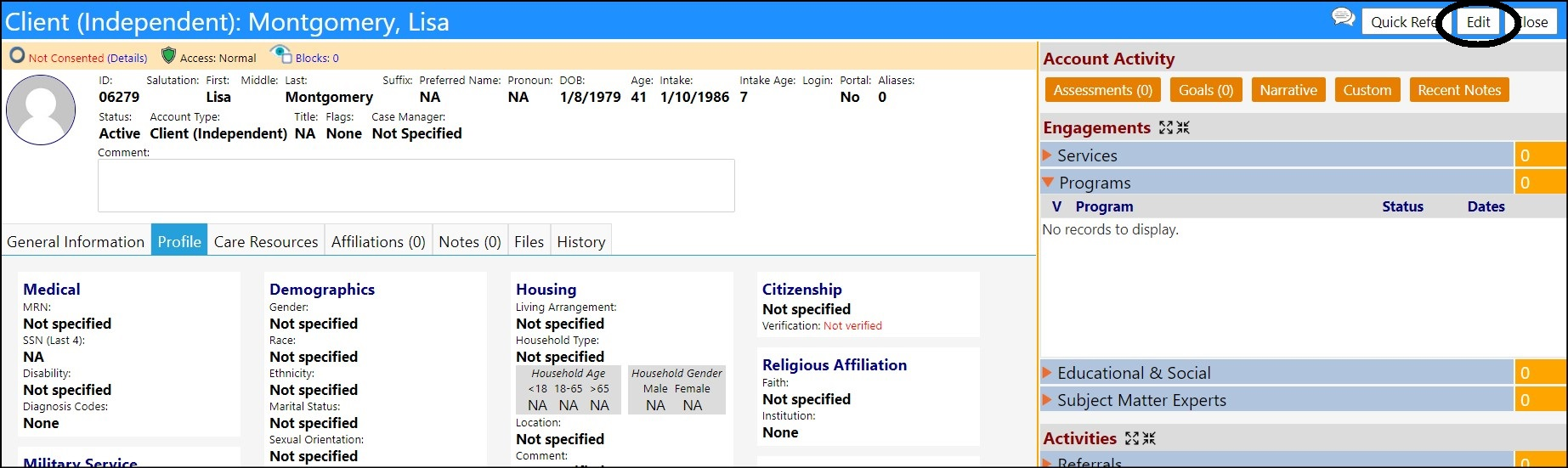Sort by Status column header
The width and height of the screenshot is (1568, 468).
1402,206
